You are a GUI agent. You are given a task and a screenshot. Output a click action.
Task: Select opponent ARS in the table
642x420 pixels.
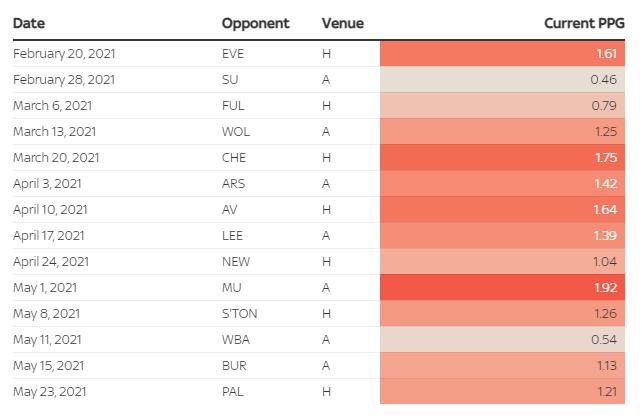point(233,183)
